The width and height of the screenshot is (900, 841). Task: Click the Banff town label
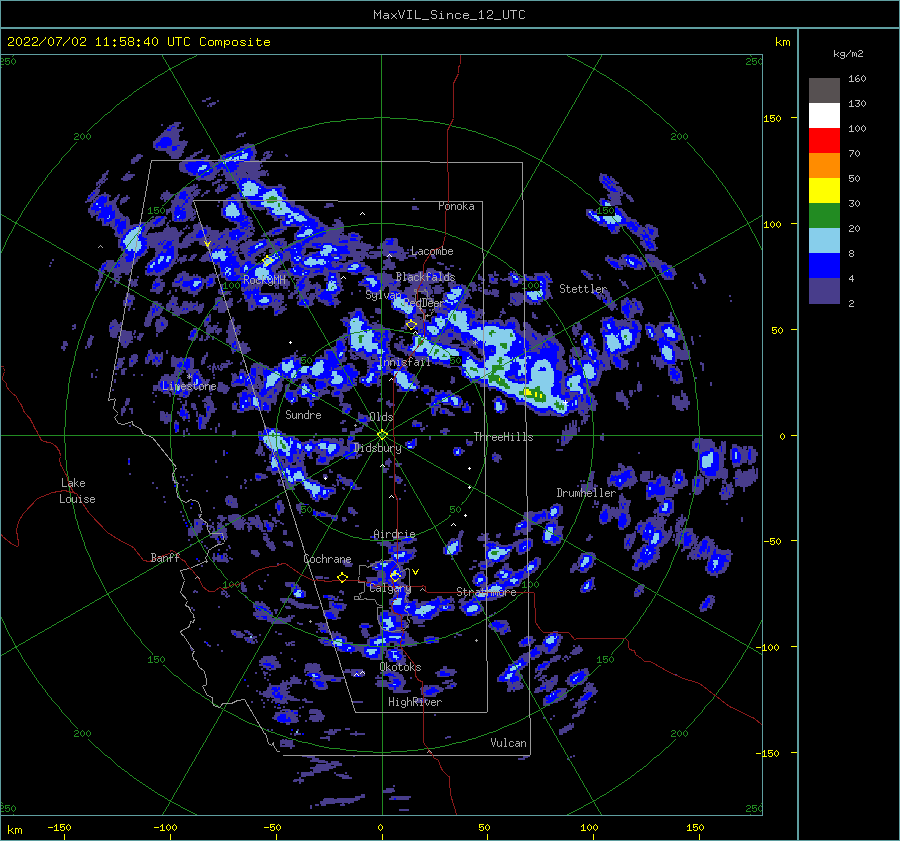[x=165, y=557]
